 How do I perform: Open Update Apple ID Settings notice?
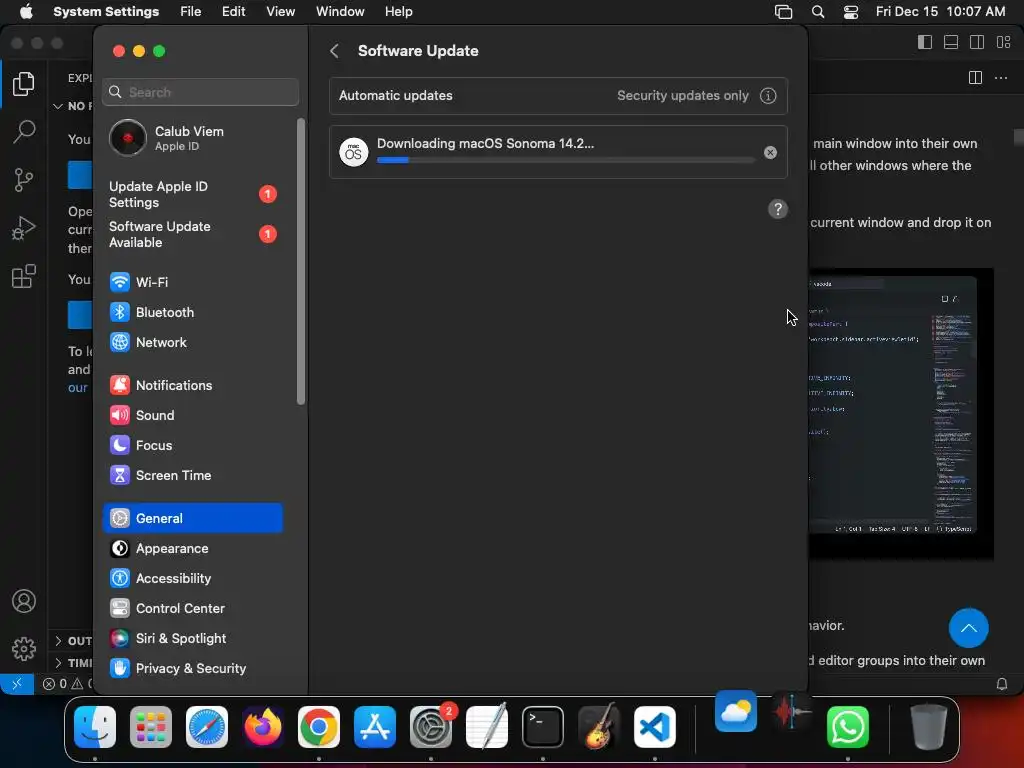(x=193, y=194)
